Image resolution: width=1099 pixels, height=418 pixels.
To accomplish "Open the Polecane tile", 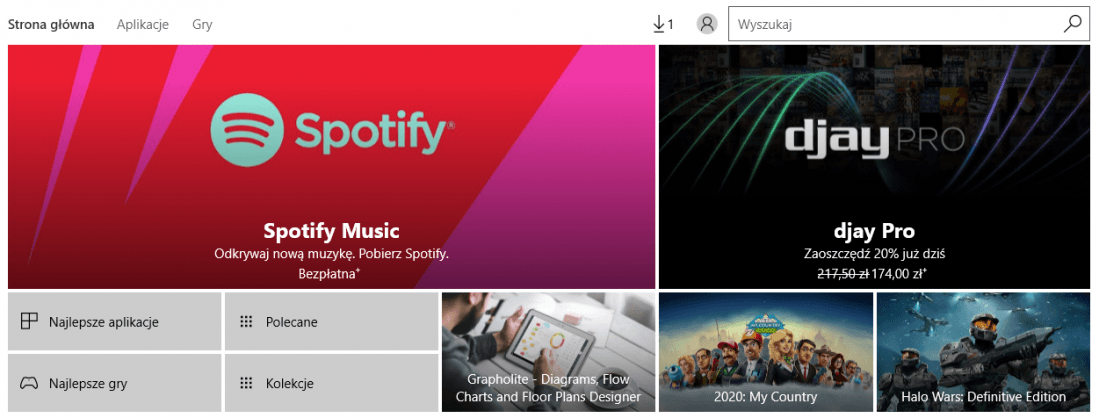I will pos(332,321).
